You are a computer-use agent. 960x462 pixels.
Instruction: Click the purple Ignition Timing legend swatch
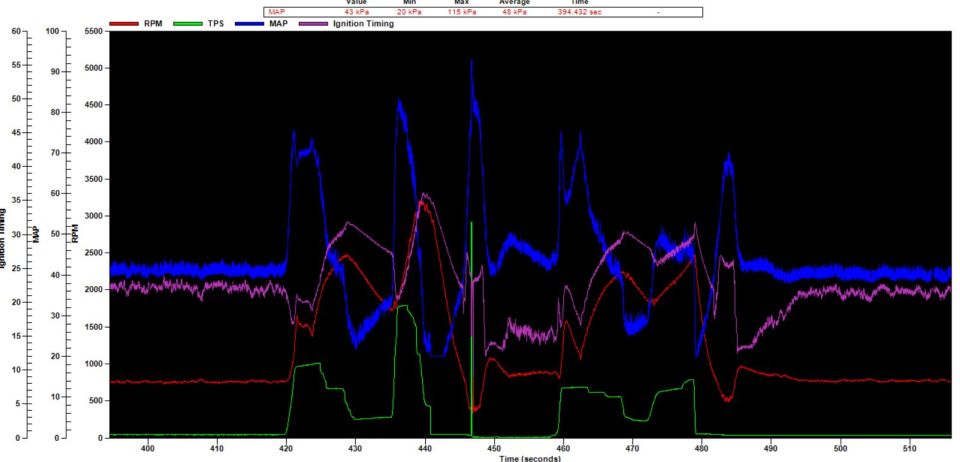tap(313, 24)
